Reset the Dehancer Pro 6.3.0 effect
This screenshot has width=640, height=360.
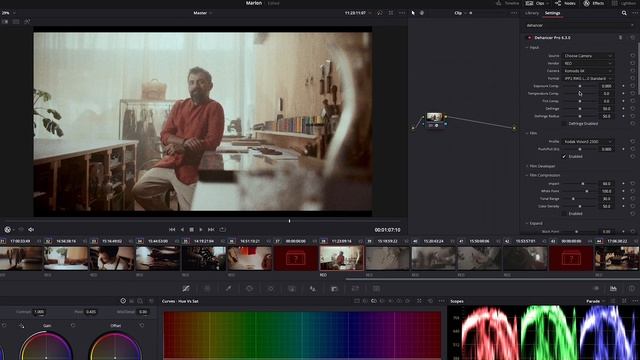click(632, 38)
